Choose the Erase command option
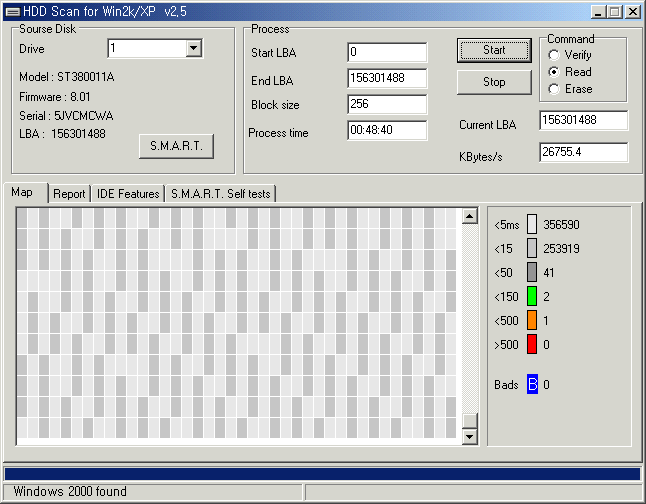Viewport: 646px width, 504px height. click(x=555, y=89)
